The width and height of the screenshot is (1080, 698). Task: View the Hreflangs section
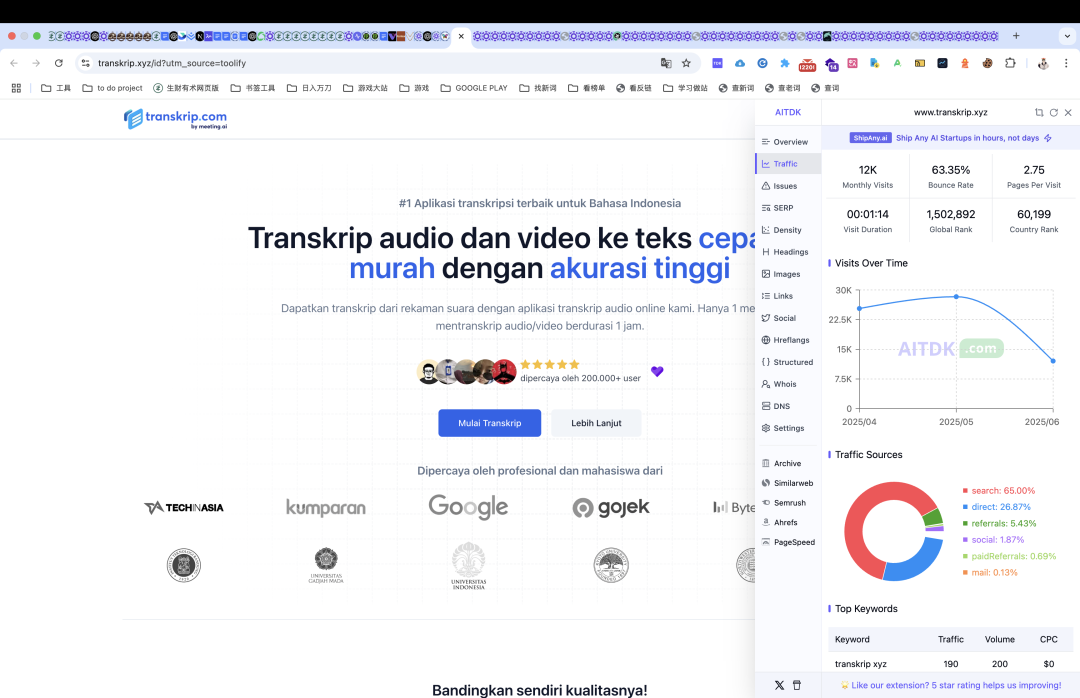pos(787,340)
